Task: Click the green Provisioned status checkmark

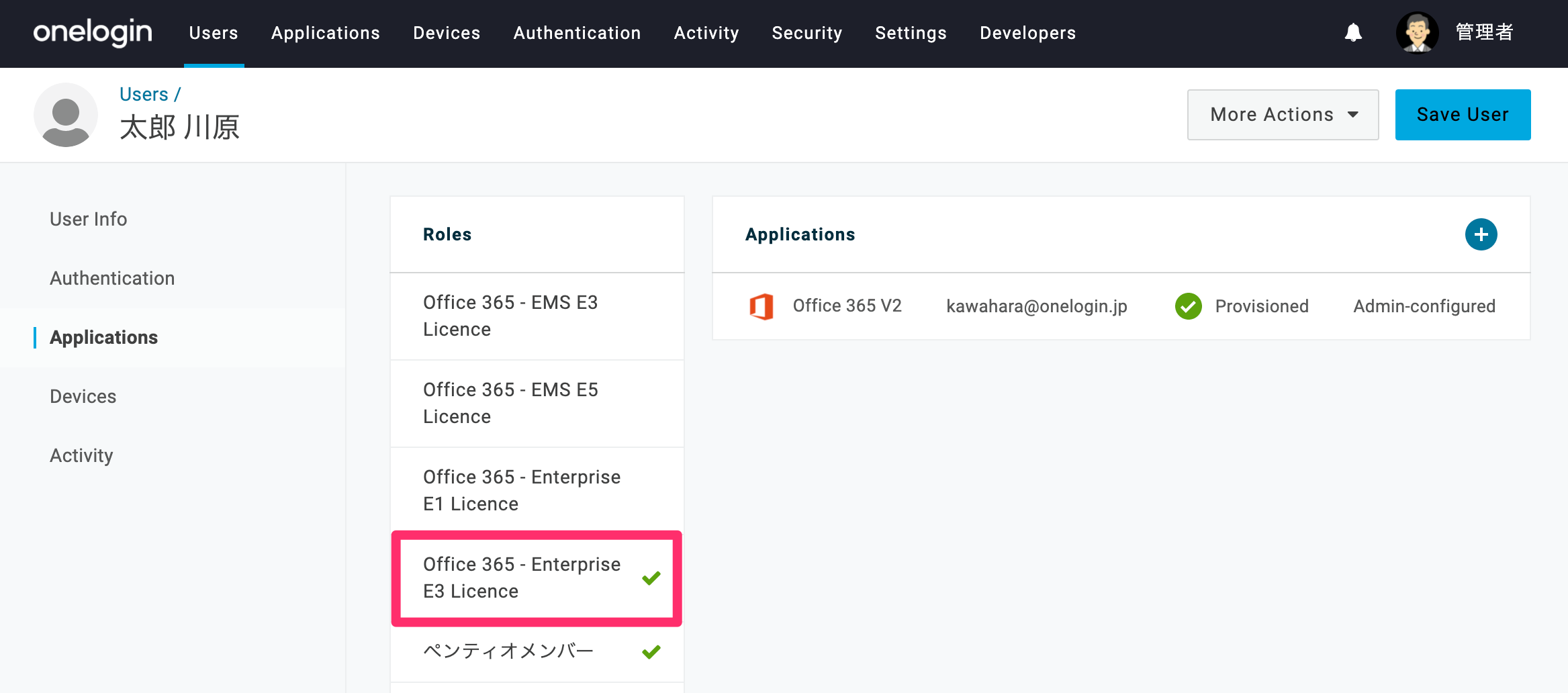Action: (x=1188, y=306)
